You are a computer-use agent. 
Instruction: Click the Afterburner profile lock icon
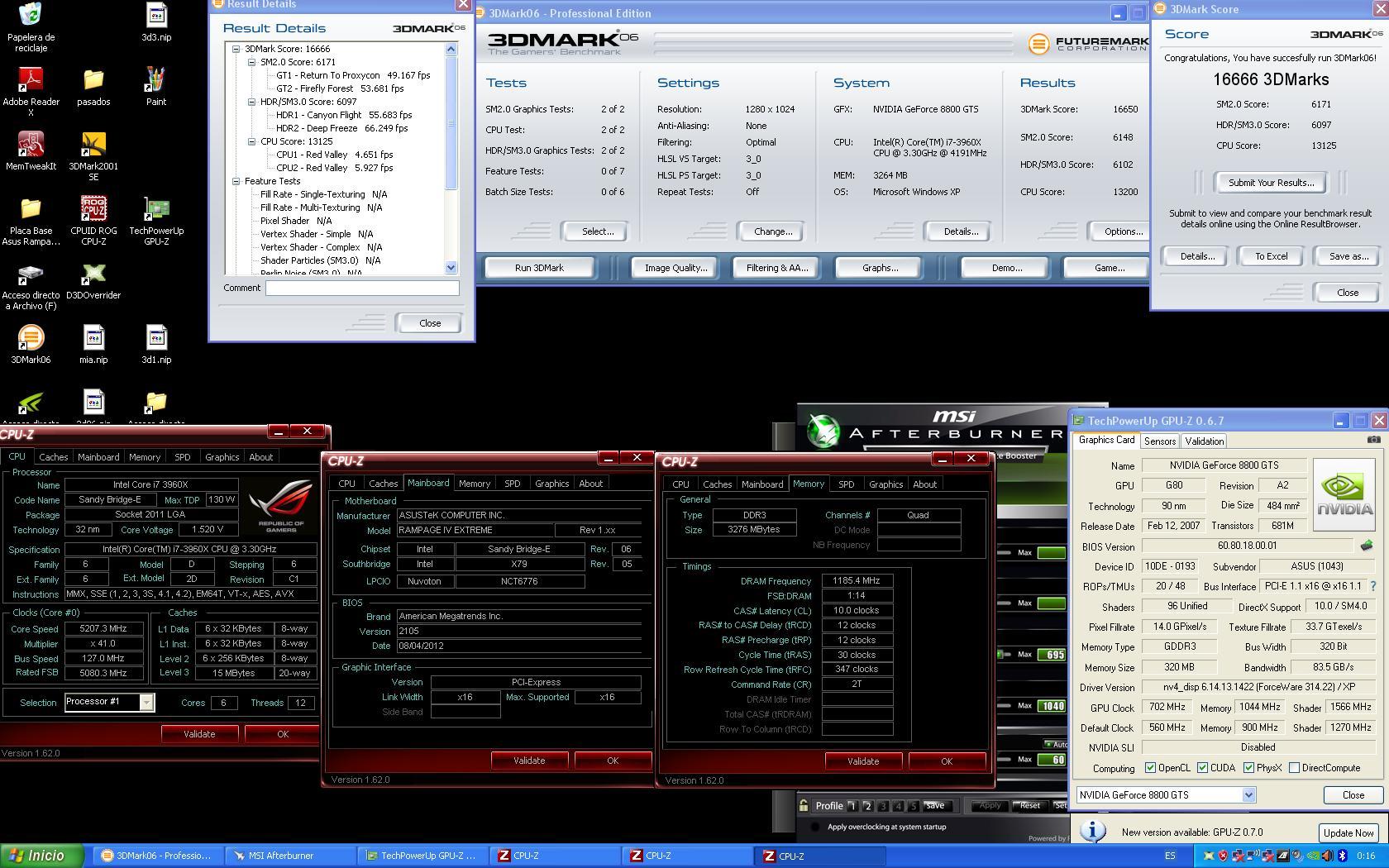point(803,805)
